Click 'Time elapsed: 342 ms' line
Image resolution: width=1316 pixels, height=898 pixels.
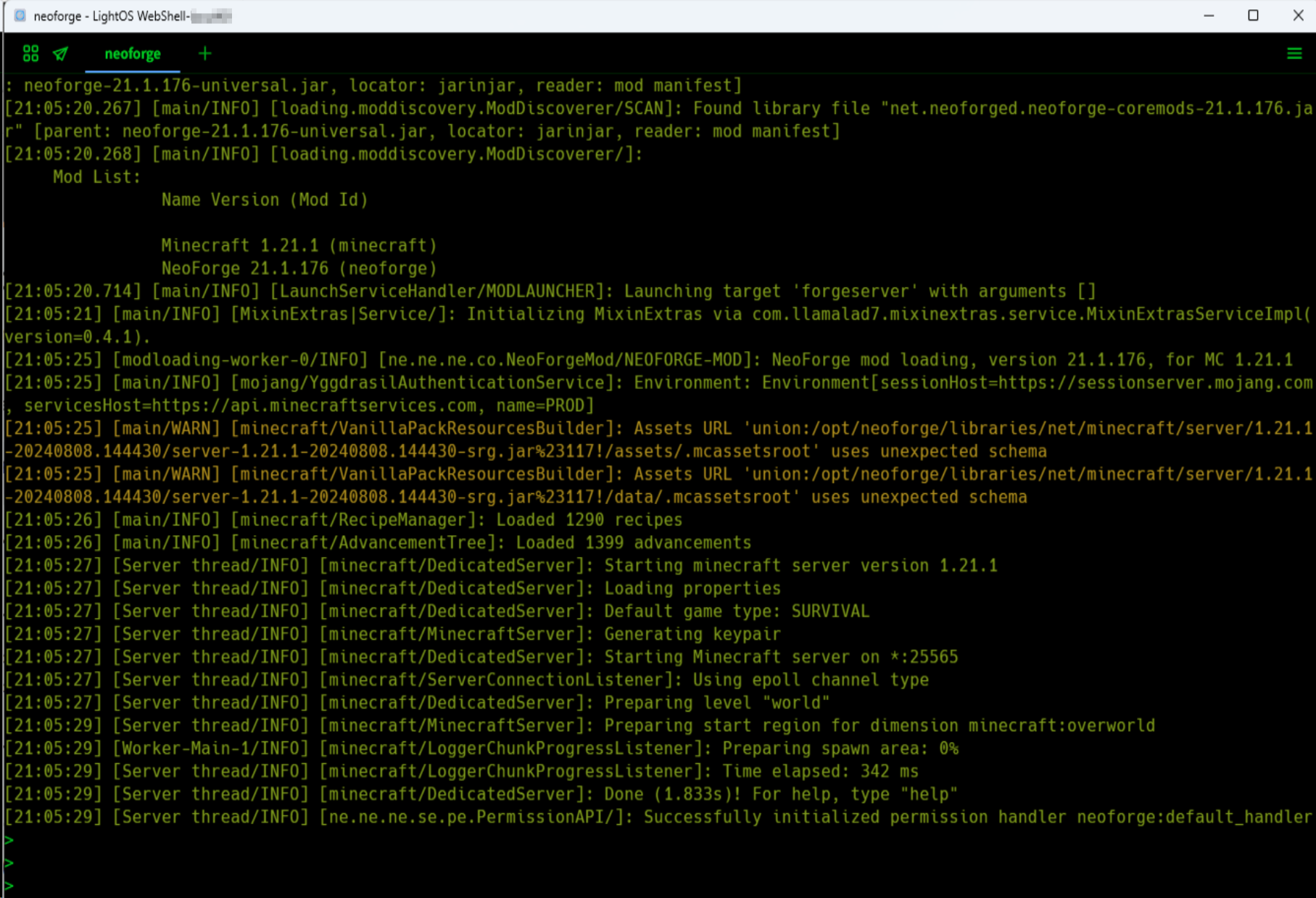click(x=462, y=771)
